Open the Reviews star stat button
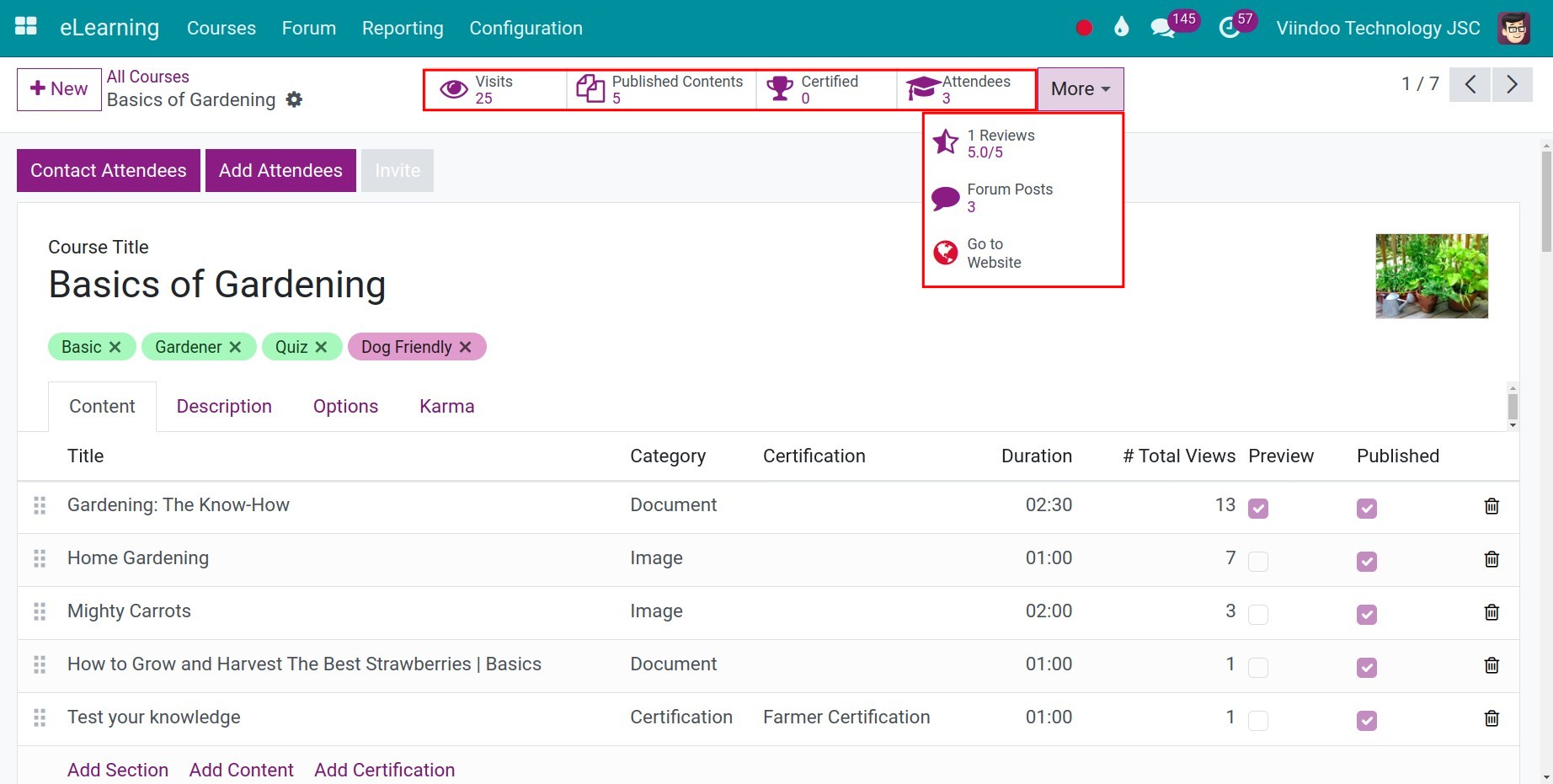Viewport: 1553px width, 784px height. (1023, 143)
